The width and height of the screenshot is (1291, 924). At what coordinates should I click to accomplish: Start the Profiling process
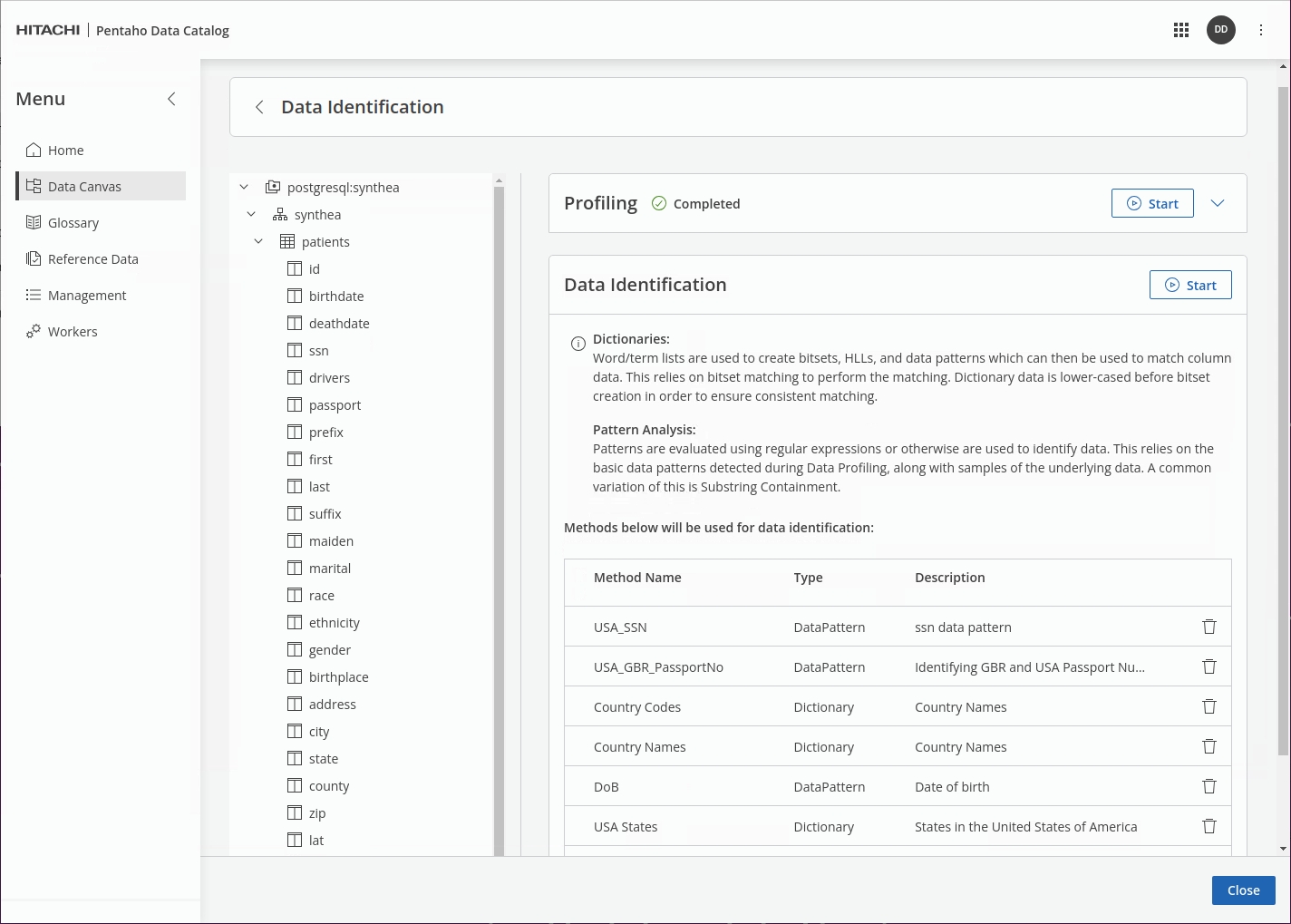pyautogui.click(x=1151, y=203)
